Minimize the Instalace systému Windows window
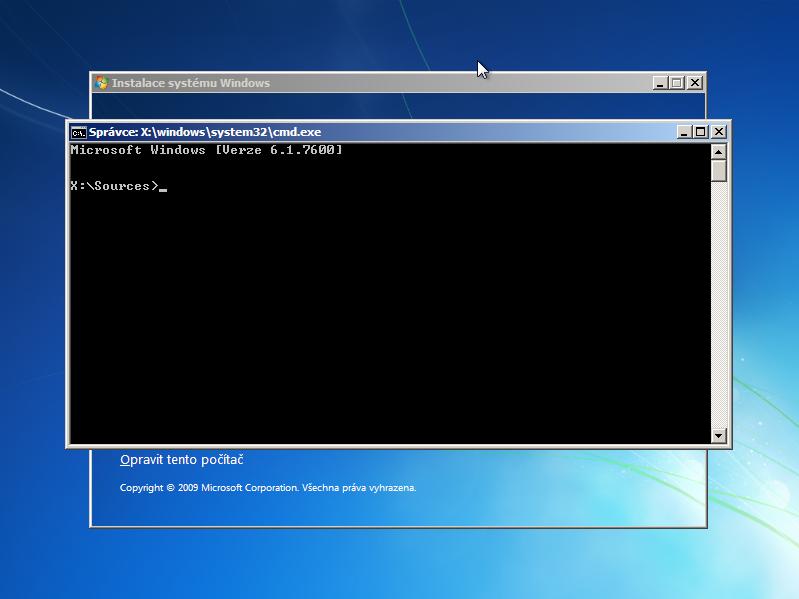The width and height of the screenshot is (799, 599). (x=660, y=83)
